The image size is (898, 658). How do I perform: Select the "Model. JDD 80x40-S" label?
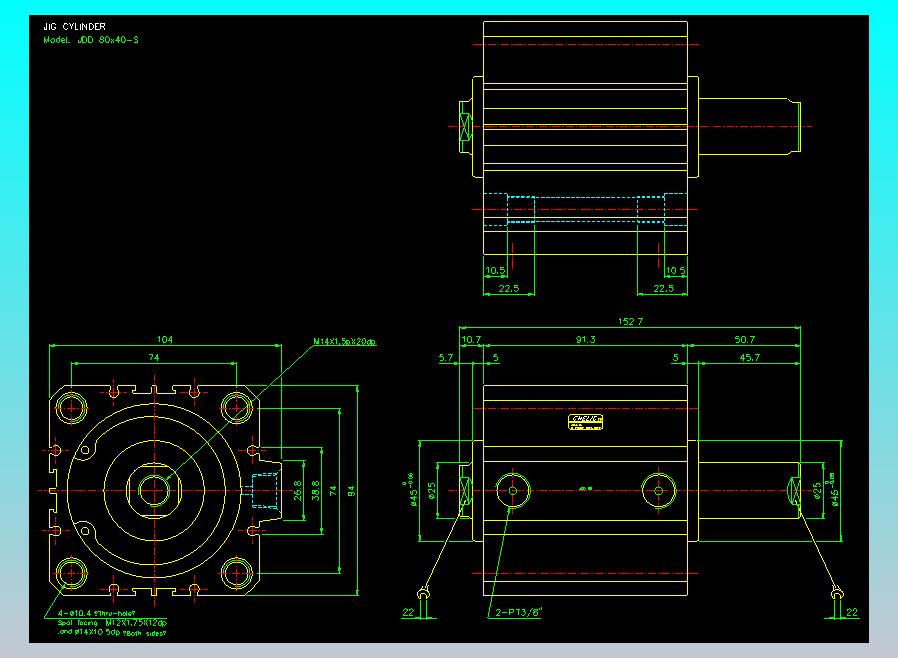tap(91, 40)
